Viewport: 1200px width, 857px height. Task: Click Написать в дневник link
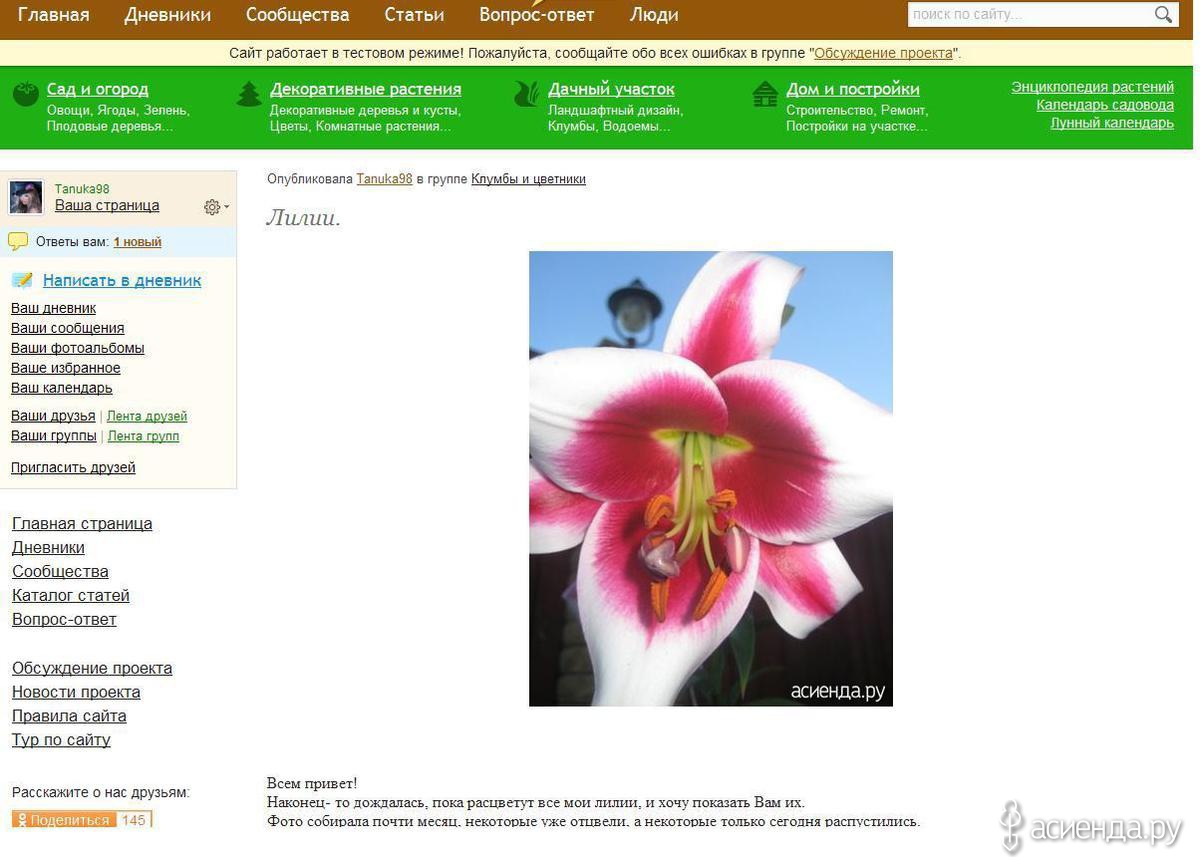122,280
